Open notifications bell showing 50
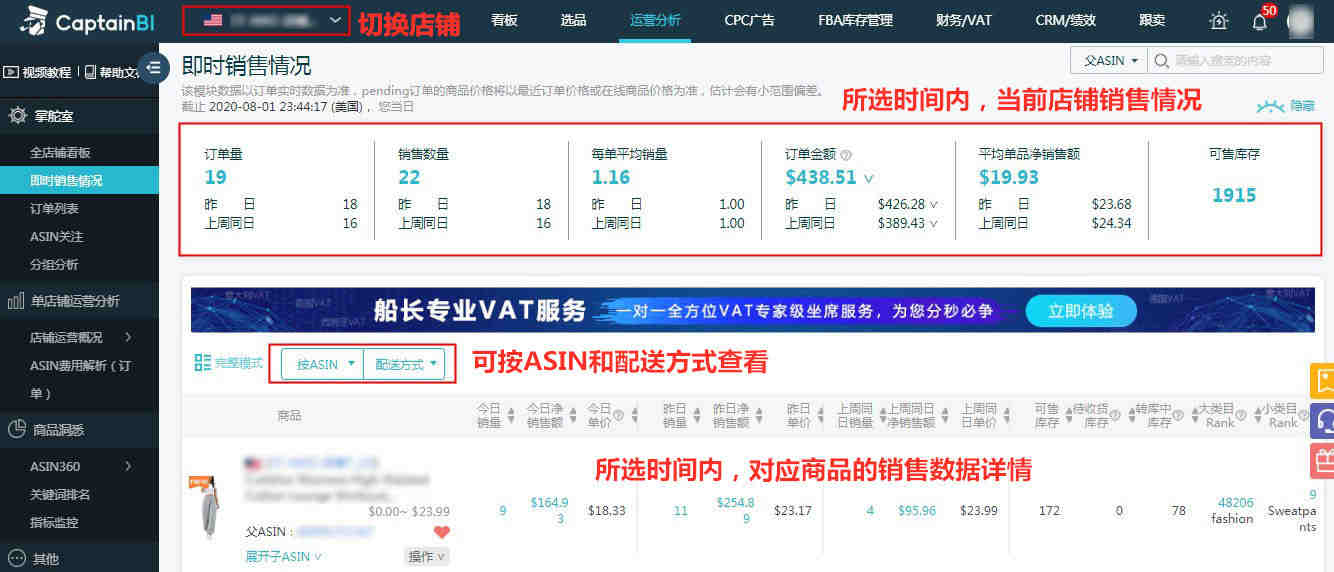1334x572 pixels. (1260, 20)
